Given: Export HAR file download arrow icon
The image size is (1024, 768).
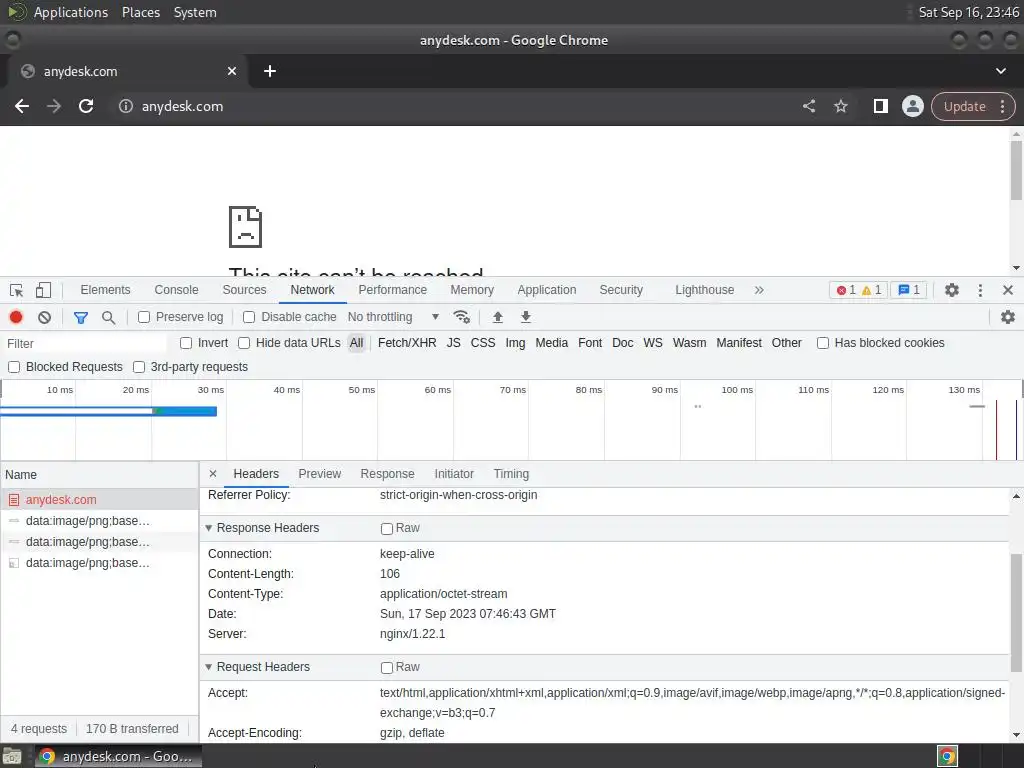Looking at the screenshot, I should pos(526,317).
